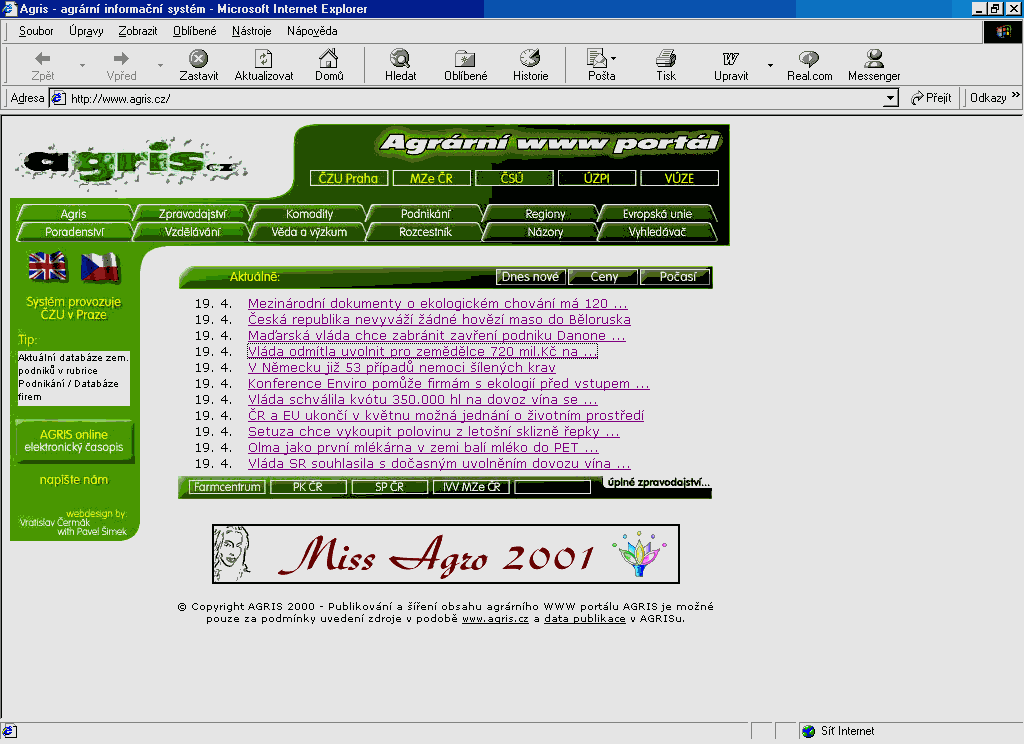Click the Upravit edit toolbar icon

(x=731, y=65)
